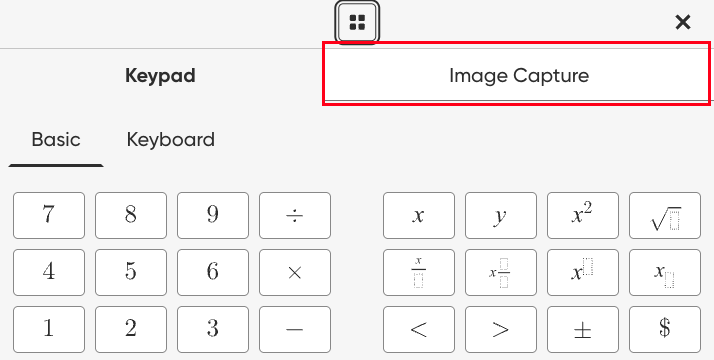Viewport: 714px width, 360px height.
Task: Insert the multiplication sign key
Action: tap(295, 273)
